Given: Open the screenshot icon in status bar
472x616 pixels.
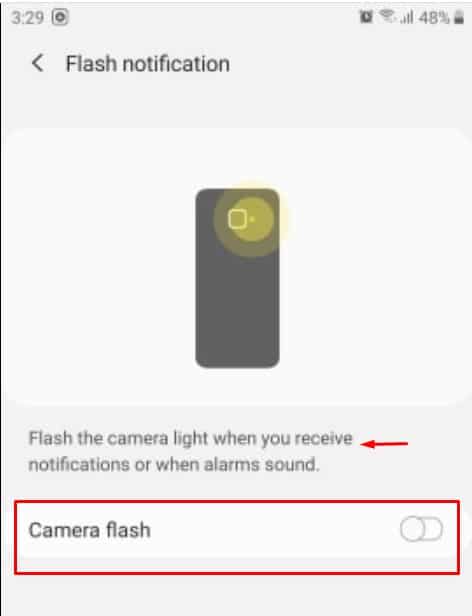Looking at the screenshot, I should (x=60, y=17).
